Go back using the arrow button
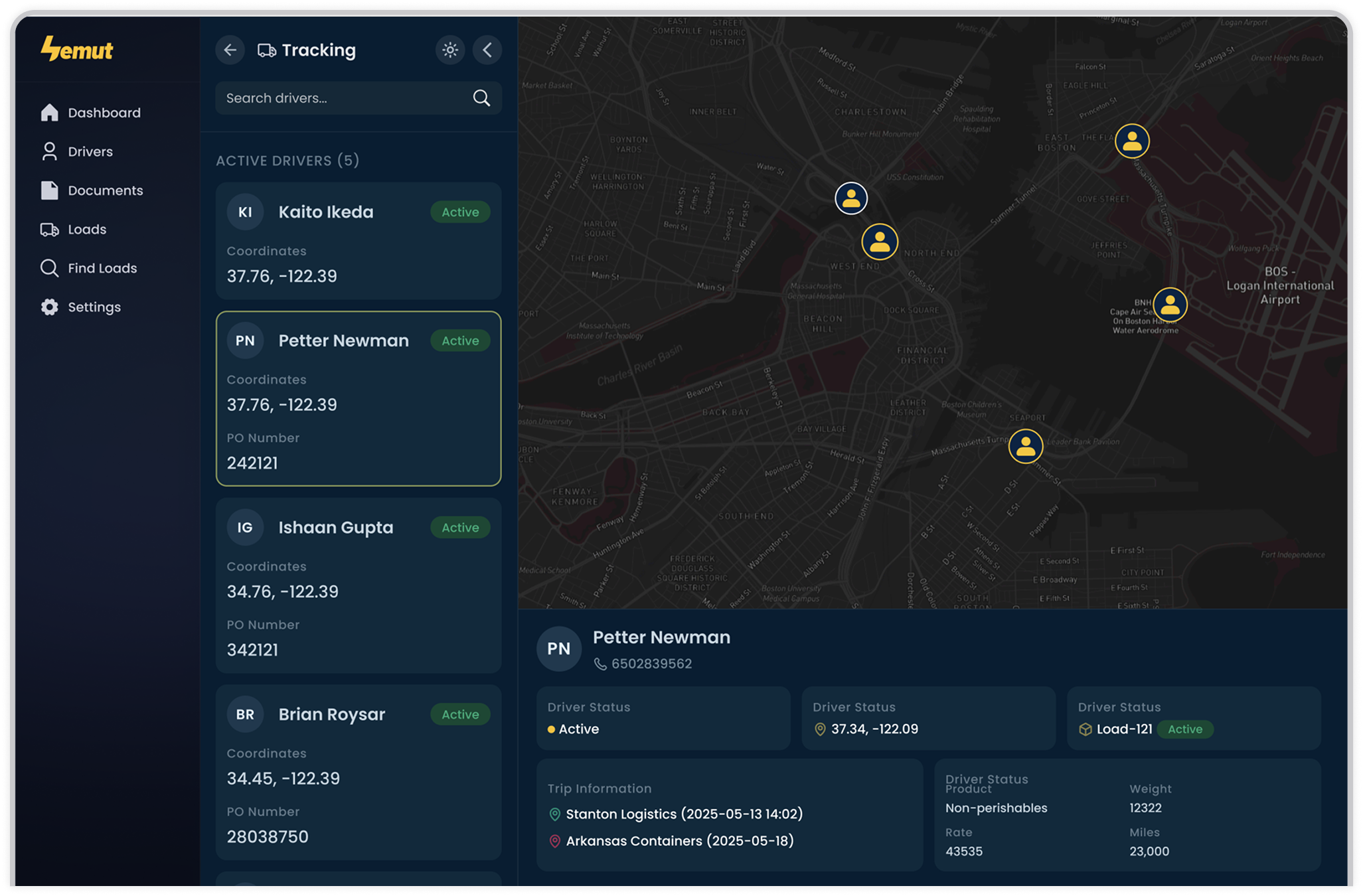This screenshot has height=896, width=1363. click(x=230, y=50)
